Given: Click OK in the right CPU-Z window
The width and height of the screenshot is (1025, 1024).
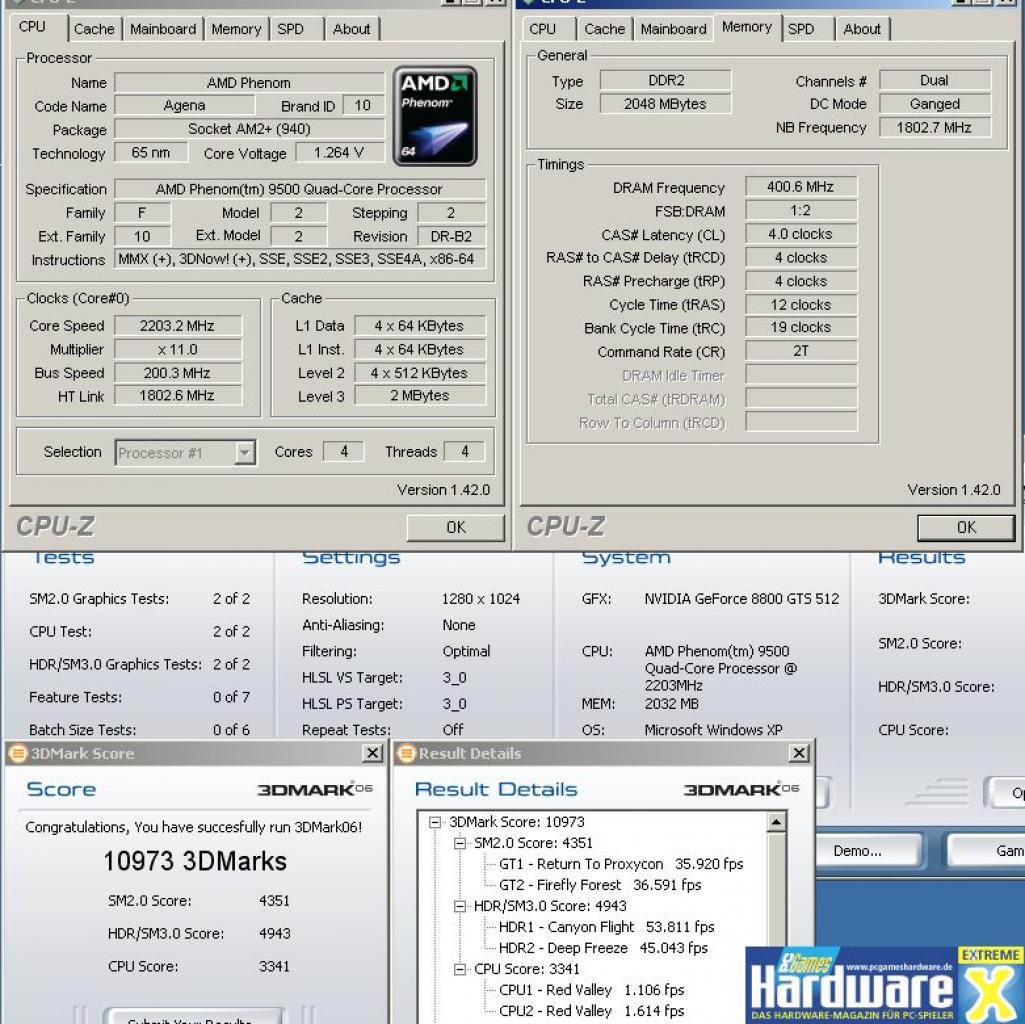Looking at the screenshot, I should point(966,527).
